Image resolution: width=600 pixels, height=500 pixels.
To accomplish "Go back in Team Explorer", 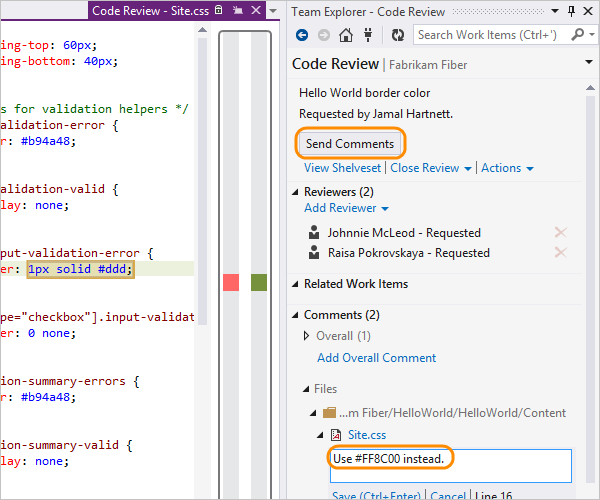I will click(x=302, y=35).
